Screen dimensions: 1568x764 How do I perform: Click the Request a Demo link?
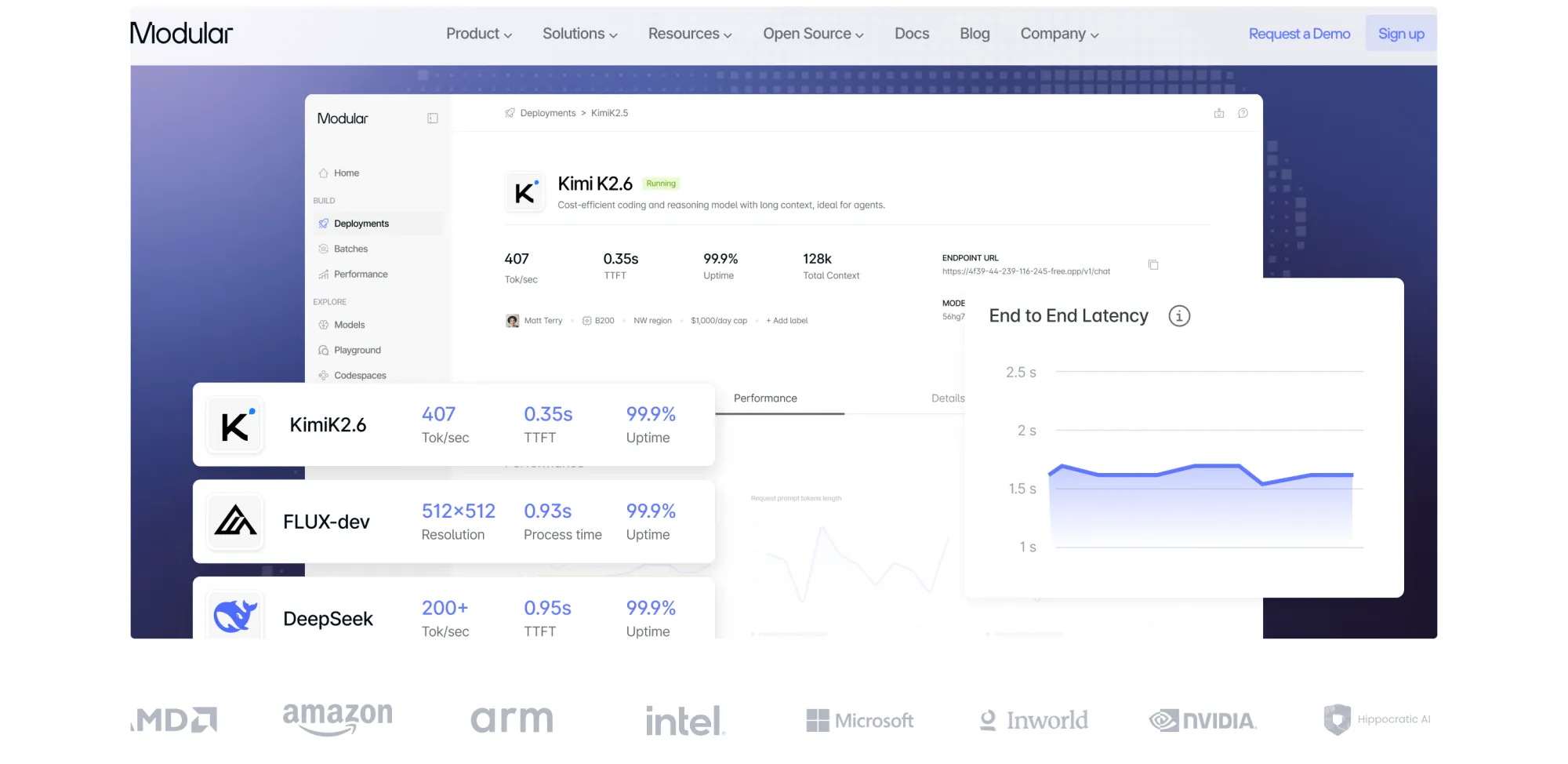[x=1299, y=34]
